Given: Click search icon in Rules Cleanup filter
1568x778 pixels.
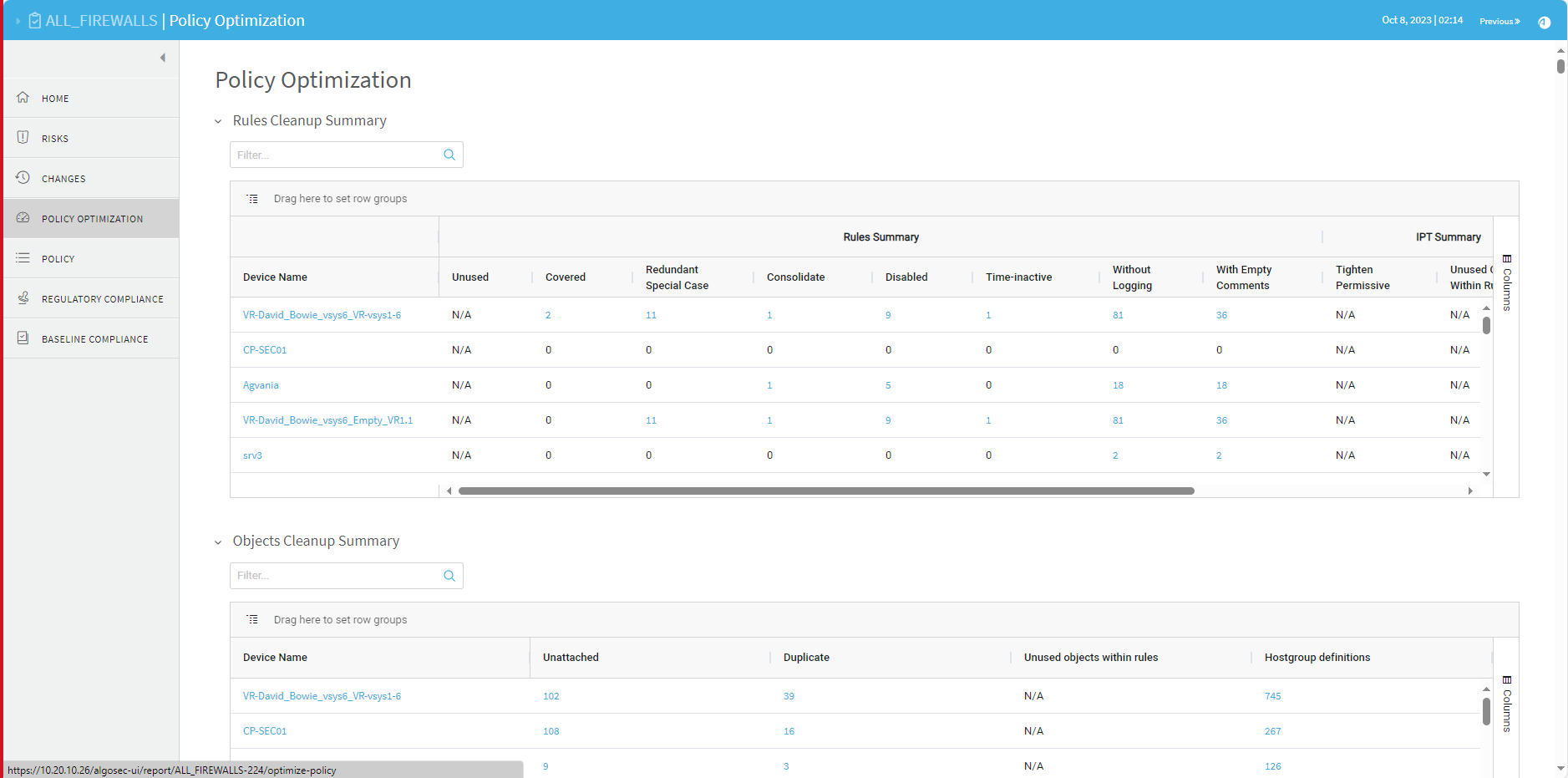Looking at the screenshot, I should (x=449, y=155).
